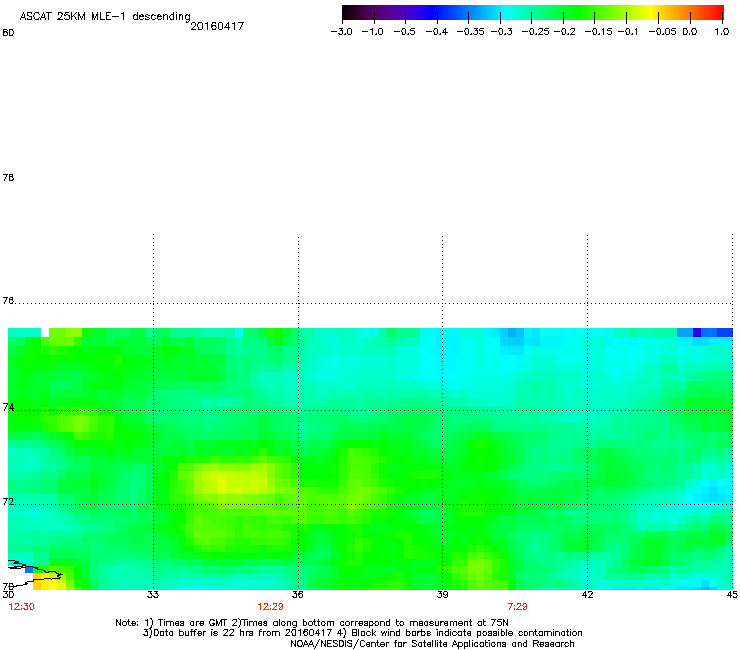Click the 45 longitude axis label

pos(732,595)
